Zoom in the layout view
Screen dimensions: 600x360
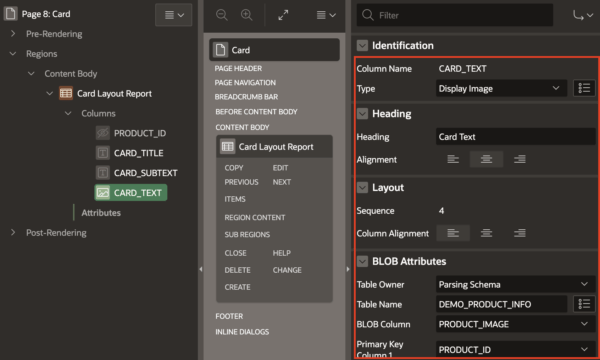point(246,15)
